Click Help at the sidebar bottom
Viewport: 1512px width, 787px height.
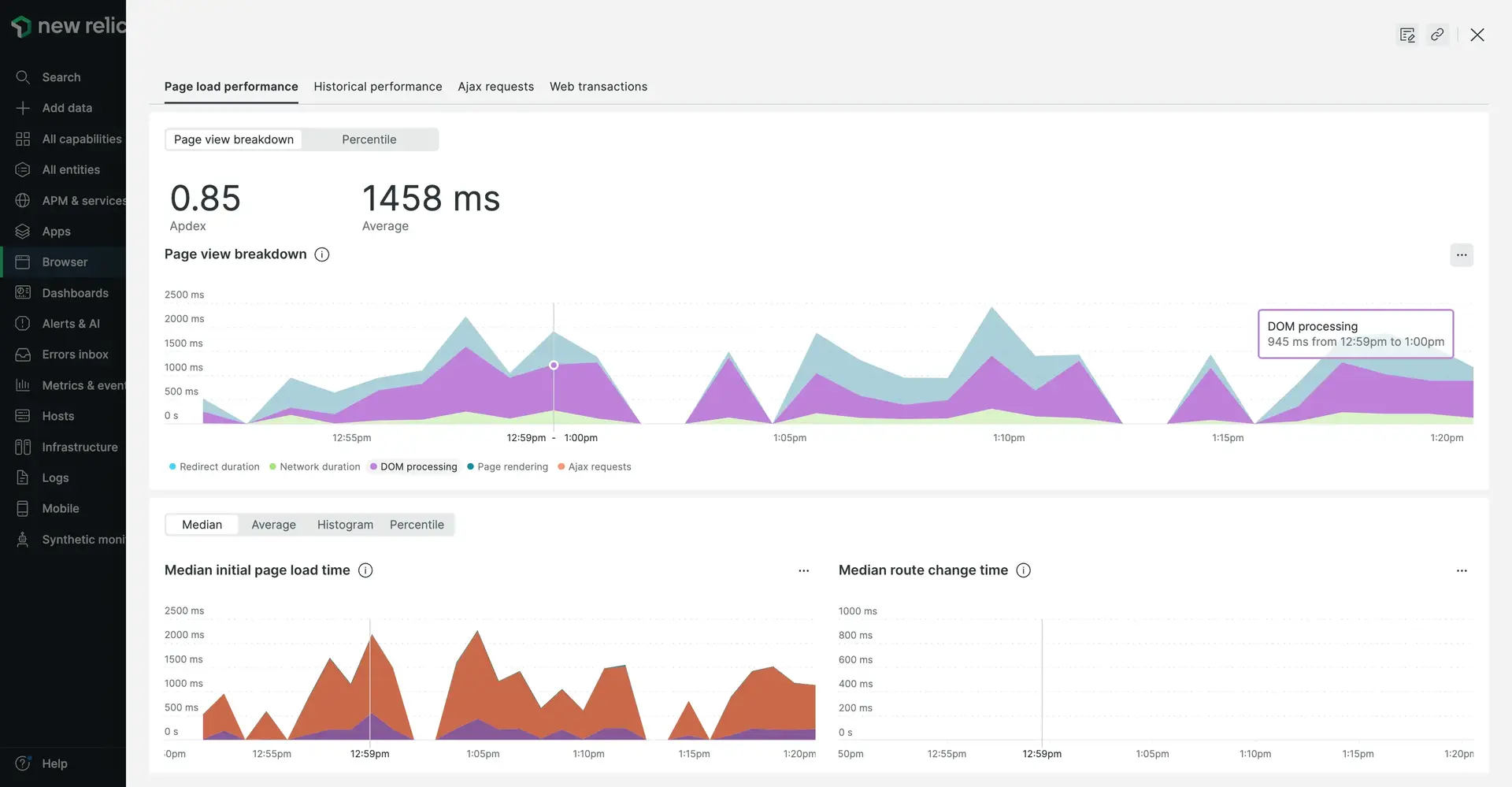click(54, 763)
